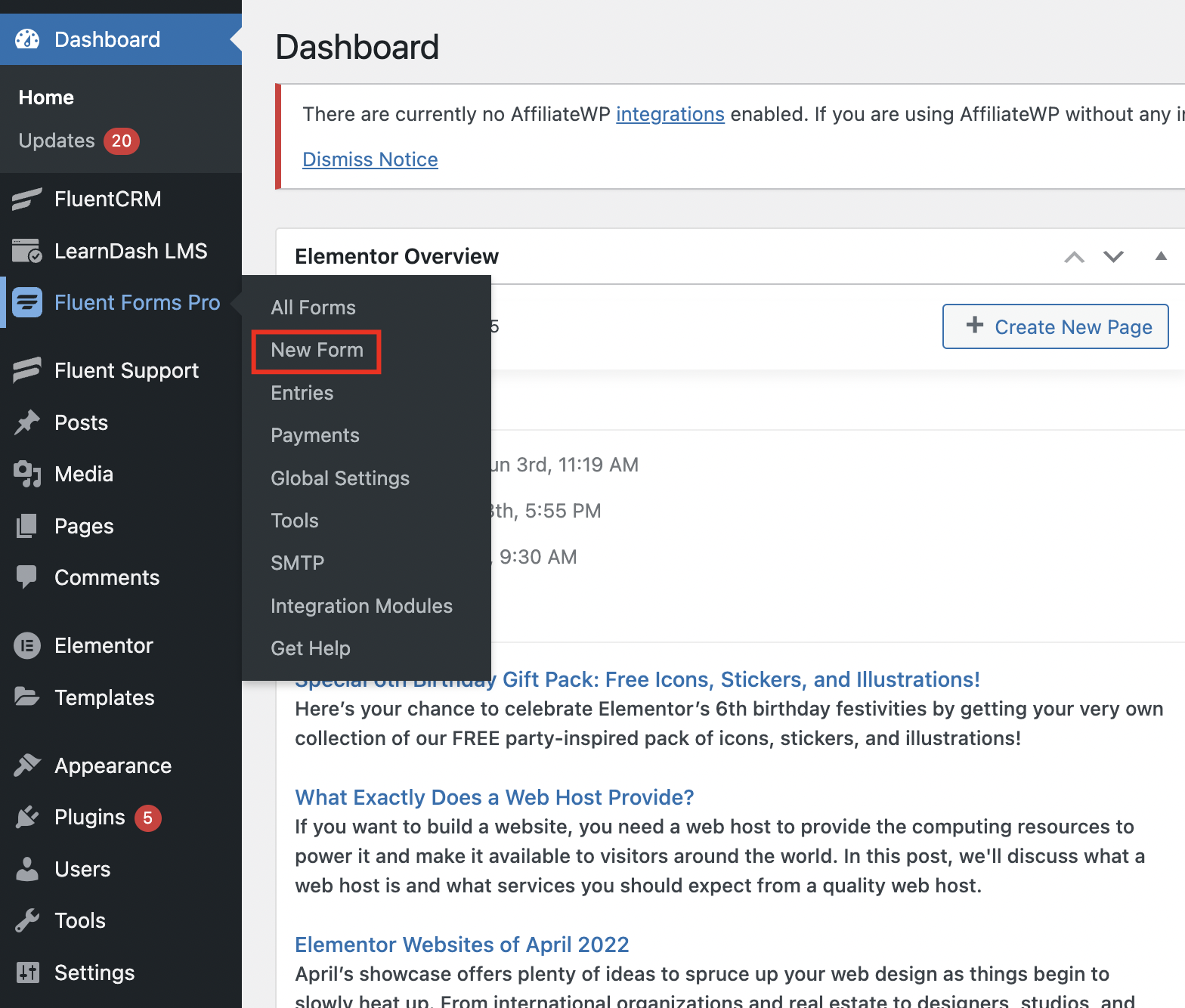This screenshot has width=1185, height=1008.
Task: Open the sidebar Tools menu label
Action: point(80,920)
